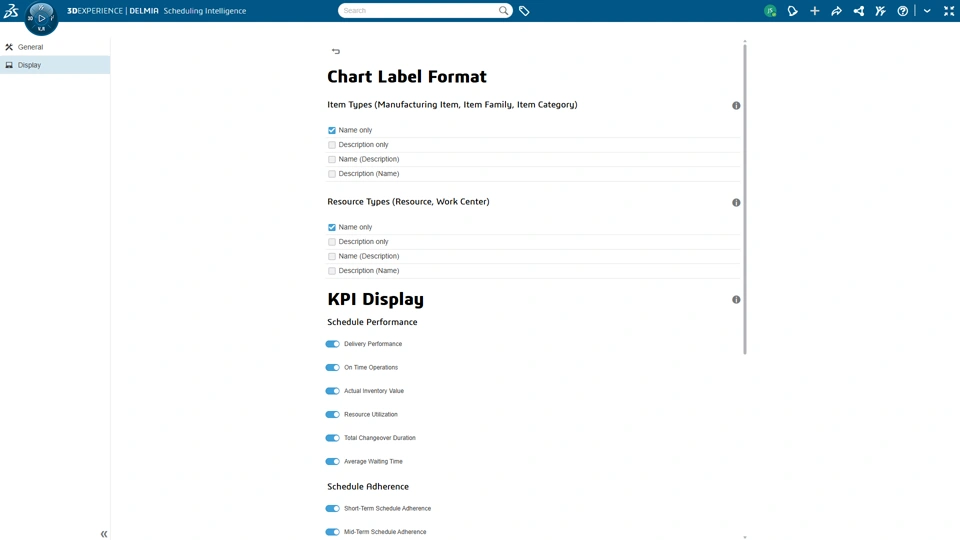The image size is (960, 540).
Task: Toggle the Resource Utilization switch
Action: click(x=332, y=414)
